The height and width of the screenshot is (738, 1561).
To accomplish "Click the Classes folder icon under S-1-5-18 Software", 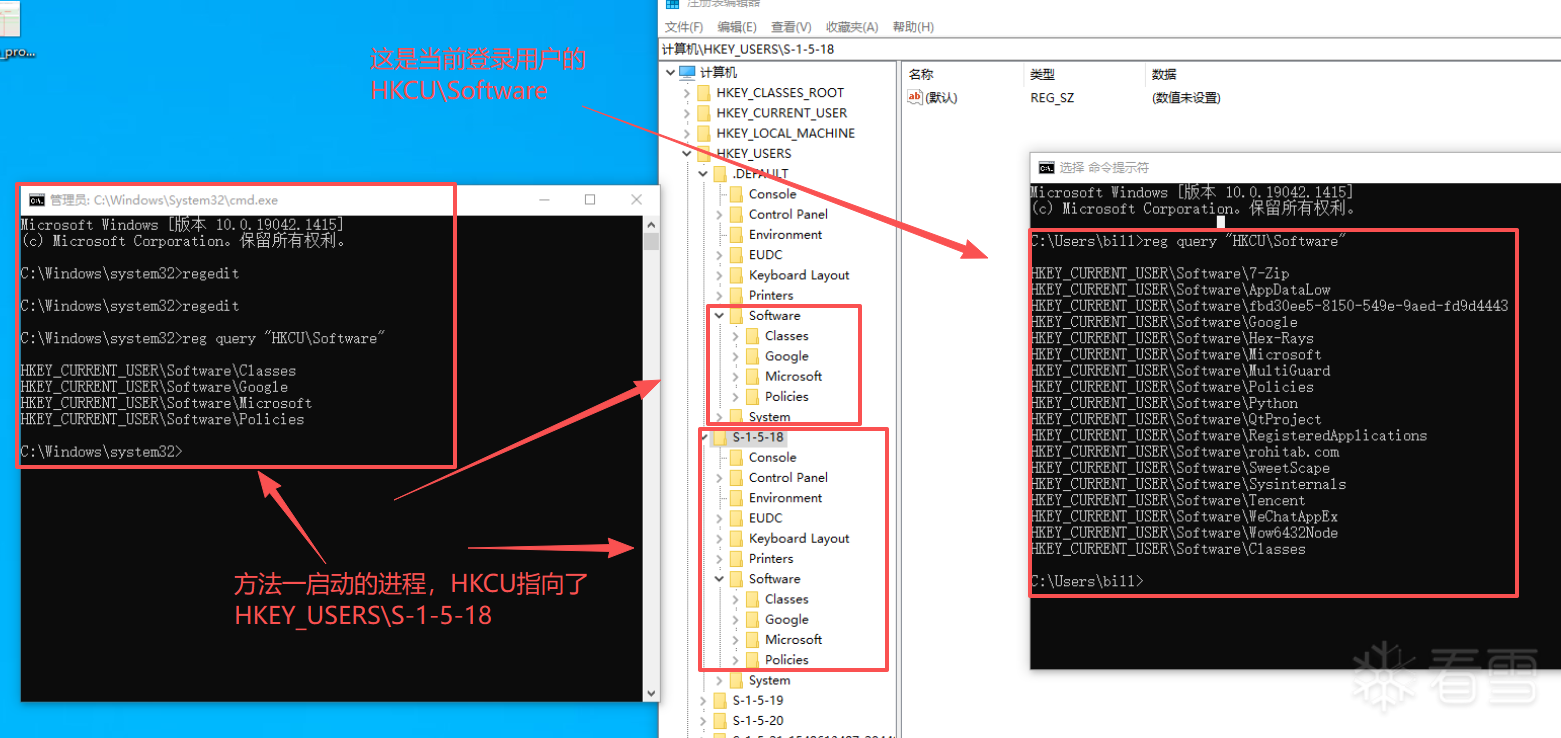I will (x=753, y=599).
